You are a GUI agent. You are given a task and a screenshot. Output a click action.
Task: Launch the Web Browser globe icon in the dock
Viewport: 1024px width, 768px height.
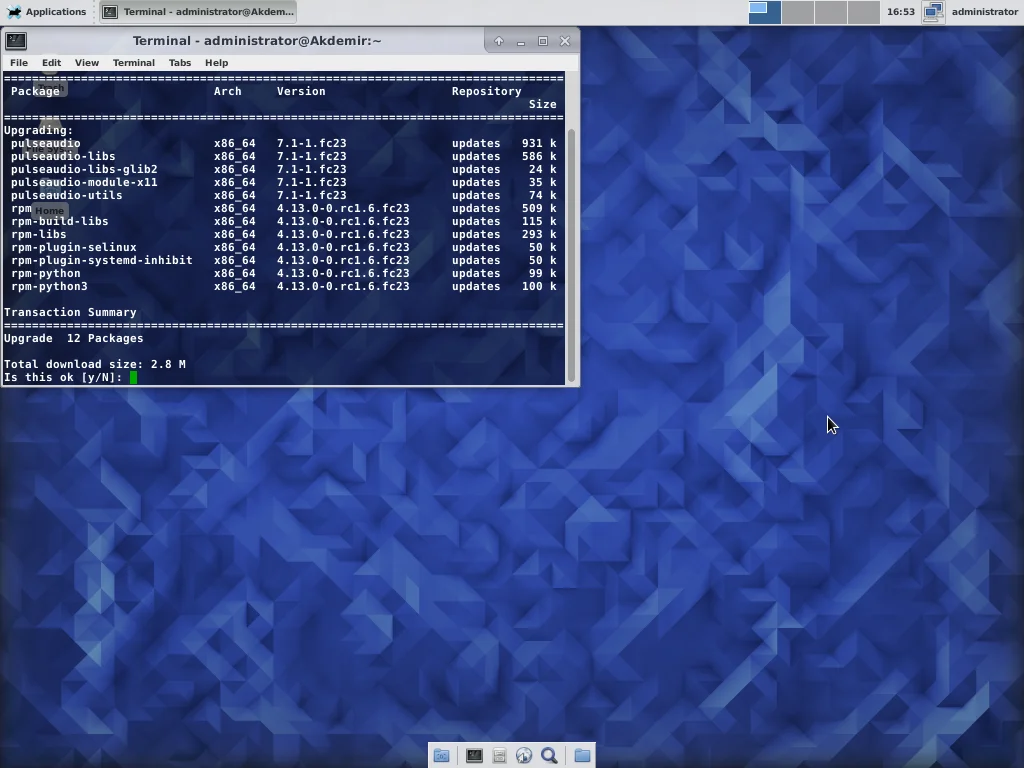click(x=524, y=756)
